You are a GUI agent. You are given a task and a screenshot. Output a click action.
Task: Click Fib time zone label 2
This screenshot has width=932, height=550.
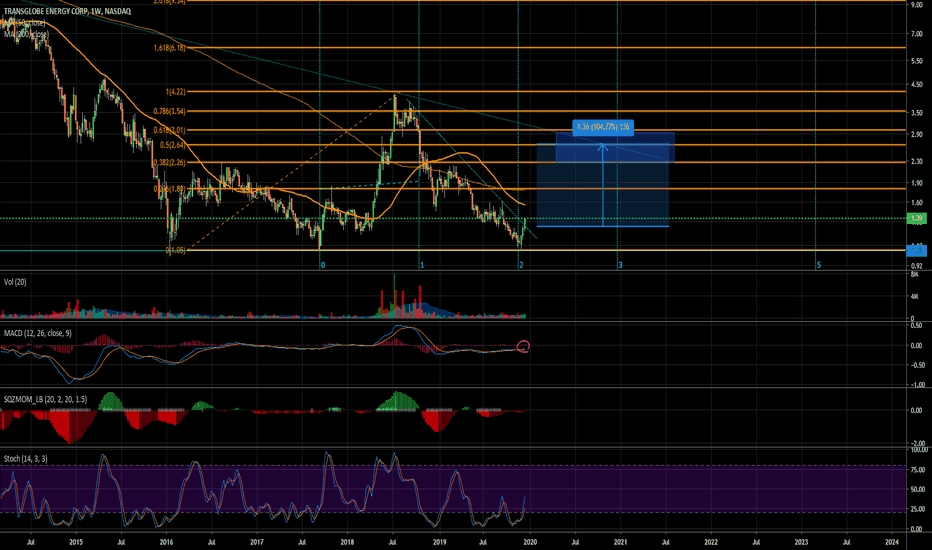click(x=521, y=265)
